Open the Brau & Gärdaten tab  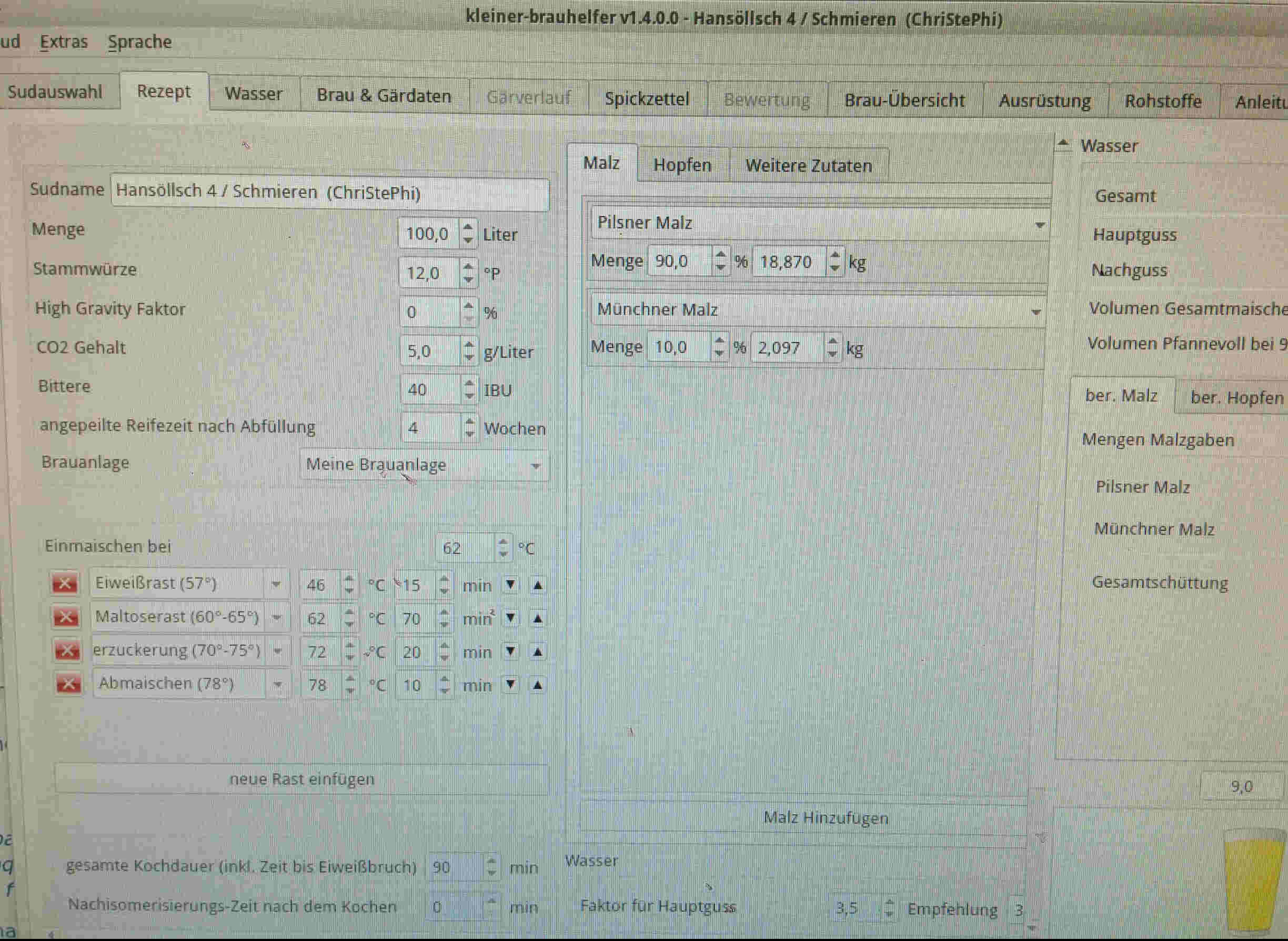(384, 96)
